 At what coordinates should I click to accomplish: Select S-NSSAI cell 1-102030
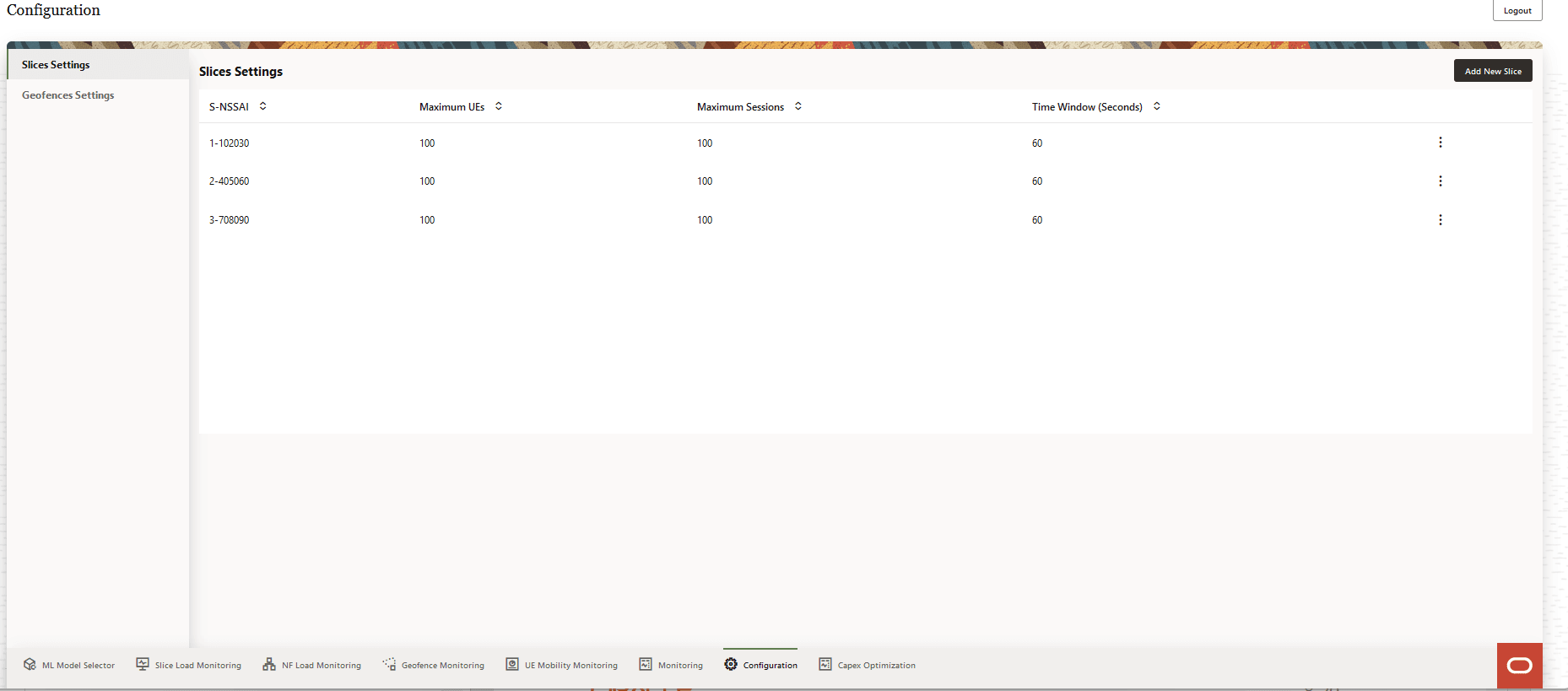coord(230,143)
